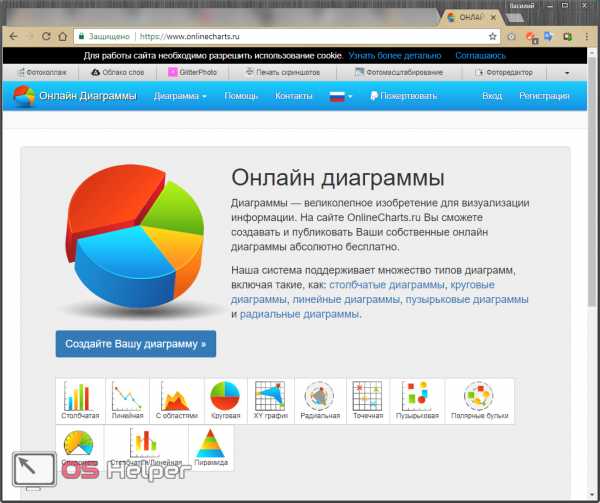Screen dimensions: 600x503
Task: Click the browser address bar URL
Action: pyautogui.click(x=189, y=37)
